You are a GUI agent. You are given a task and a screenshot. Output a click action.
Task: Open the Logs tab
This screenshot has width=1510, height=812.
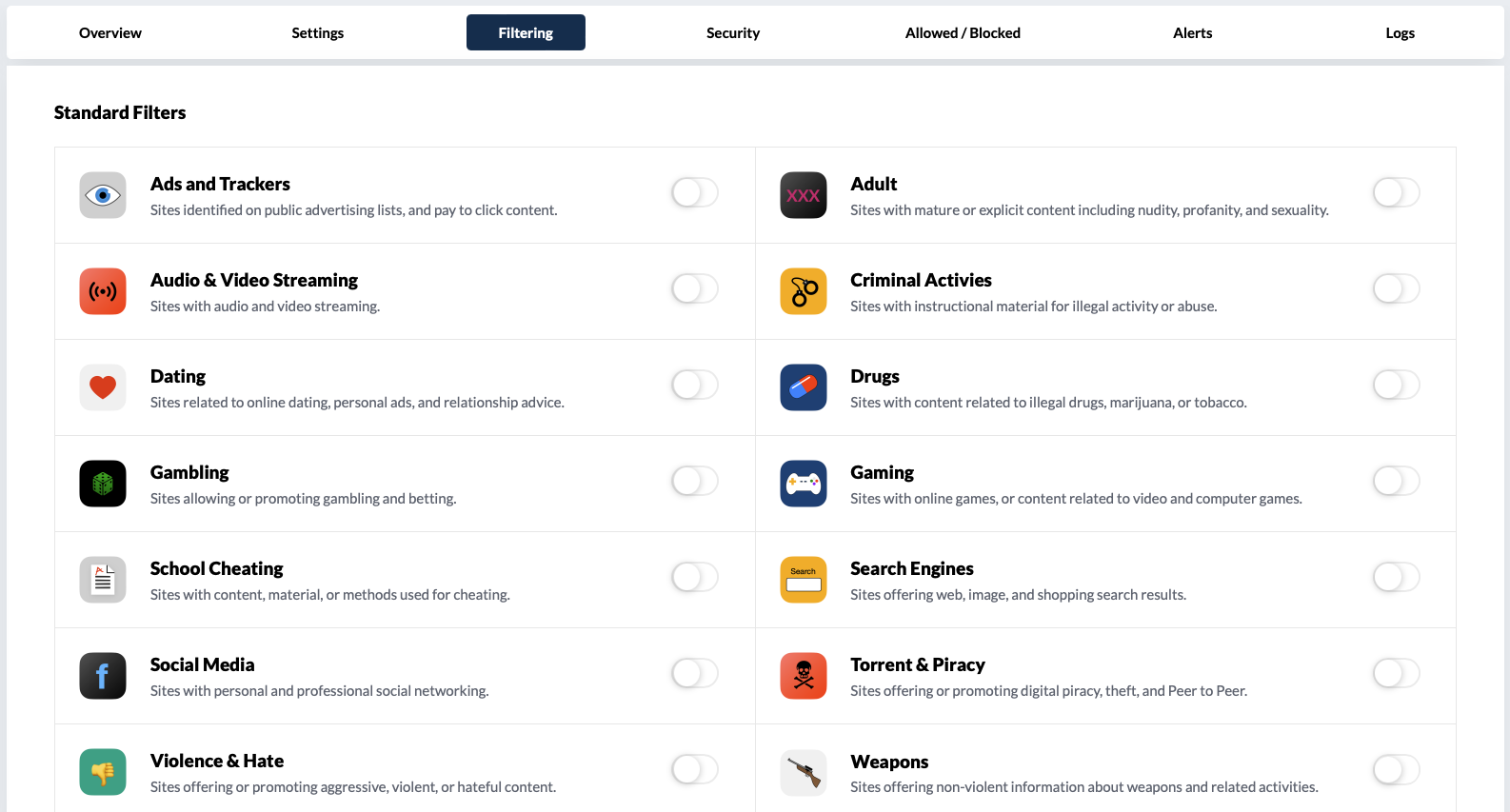coord(1400,33)
